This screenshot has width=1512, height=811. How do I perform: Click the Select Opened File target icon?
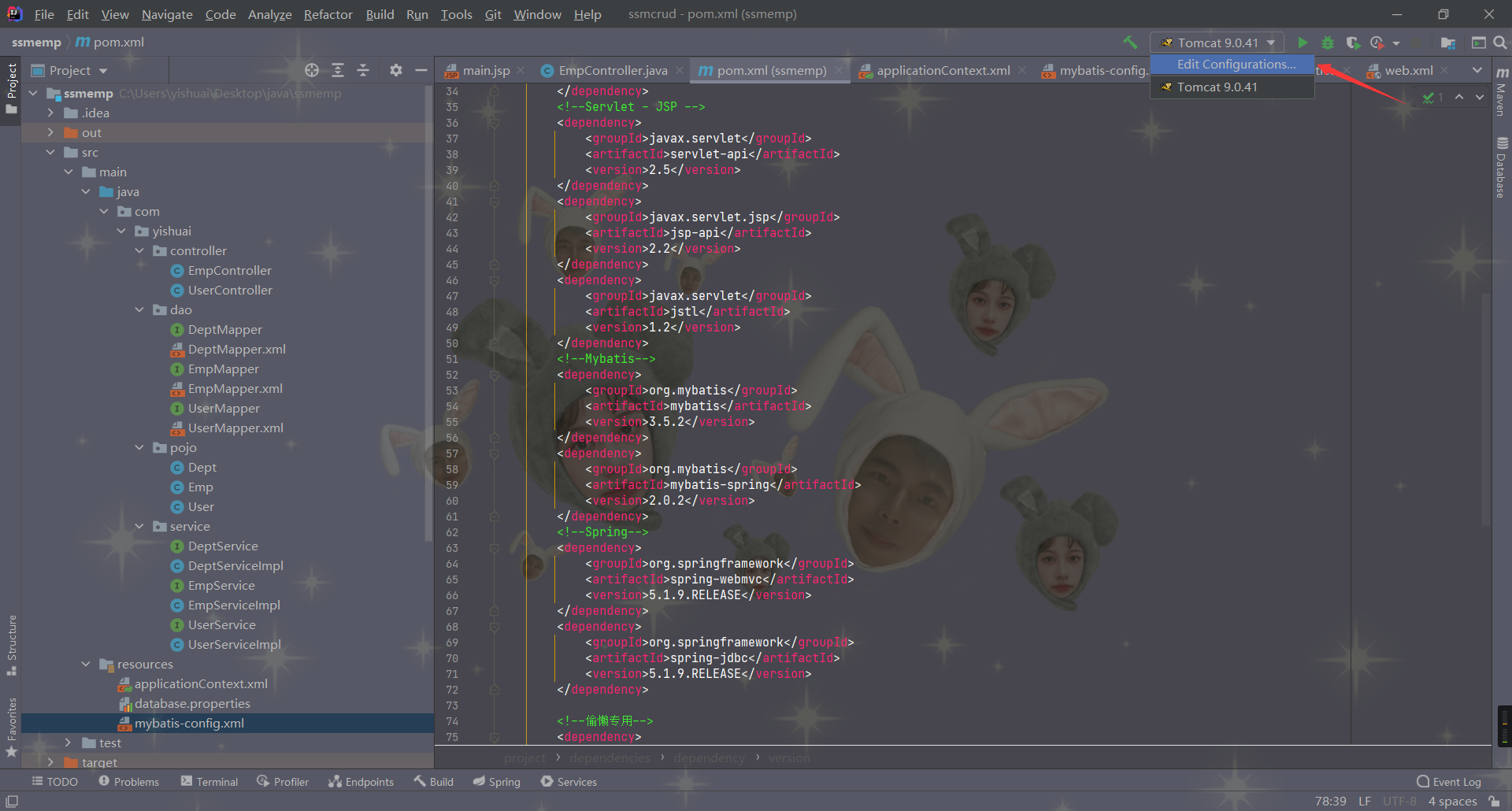pos(312,70)
